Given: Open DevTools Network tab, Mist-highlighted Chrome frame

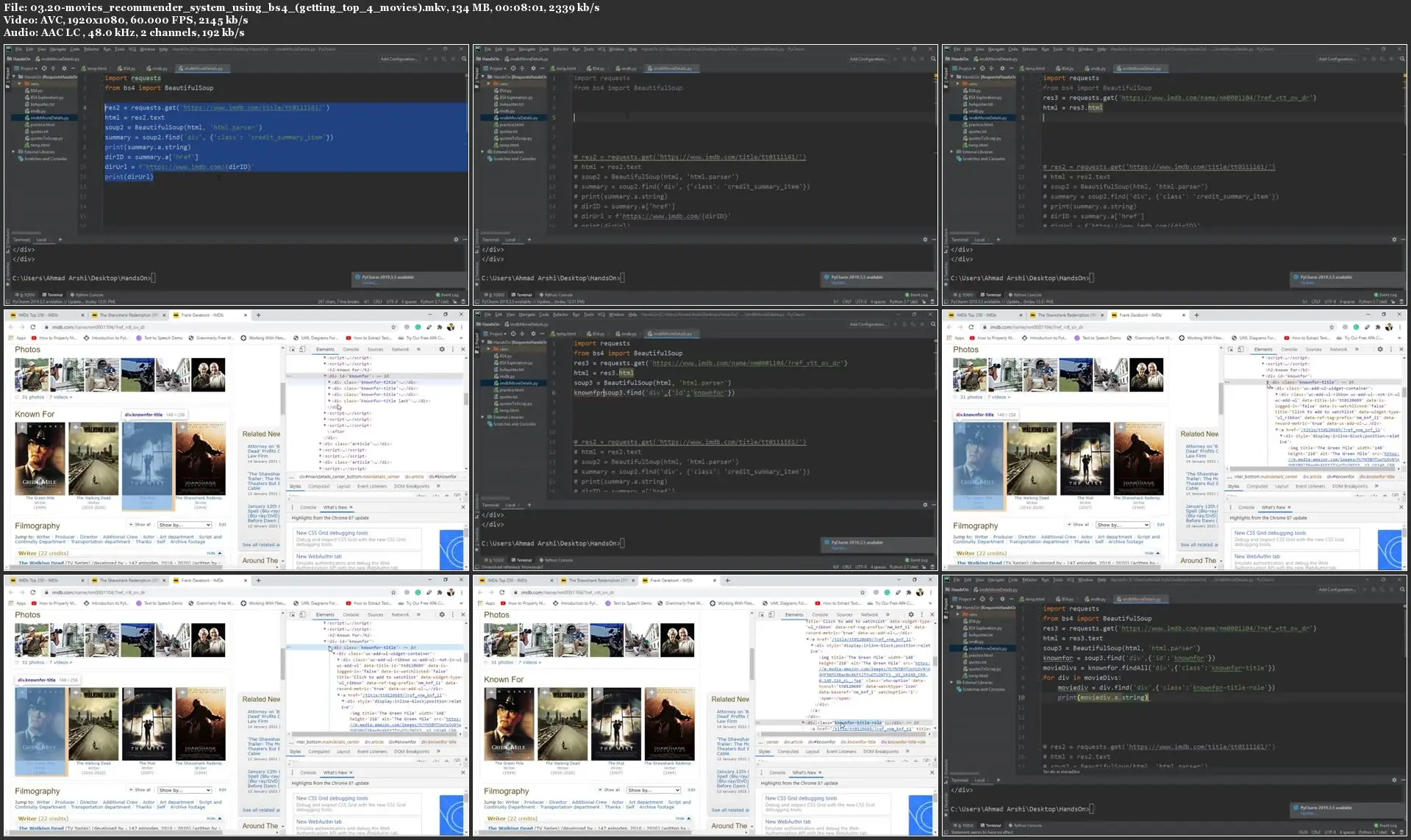Looking at the screenshot, I should tap(400, 349).
